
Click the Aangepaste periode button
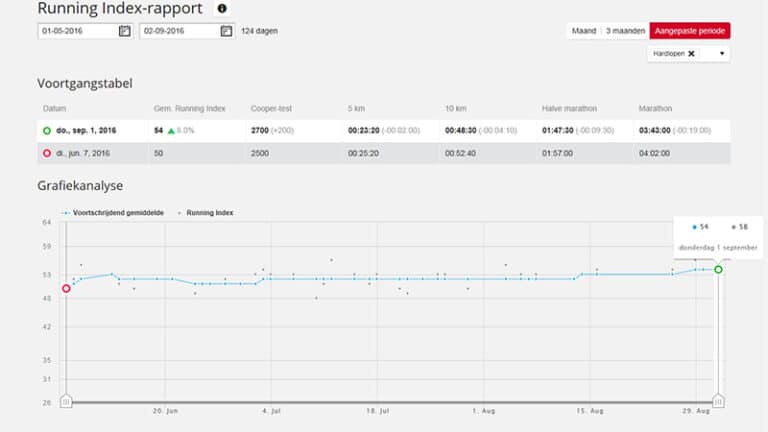[690, 31]
